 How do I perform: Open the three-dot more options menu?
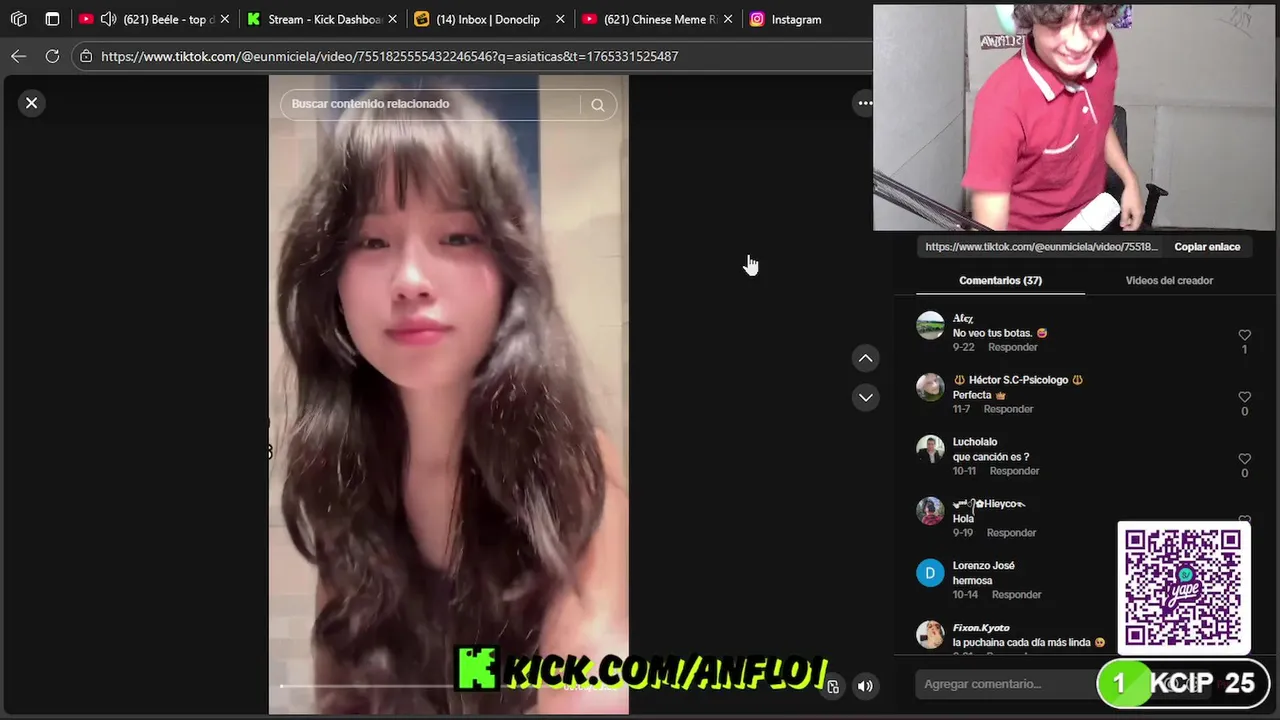(865, 103)
